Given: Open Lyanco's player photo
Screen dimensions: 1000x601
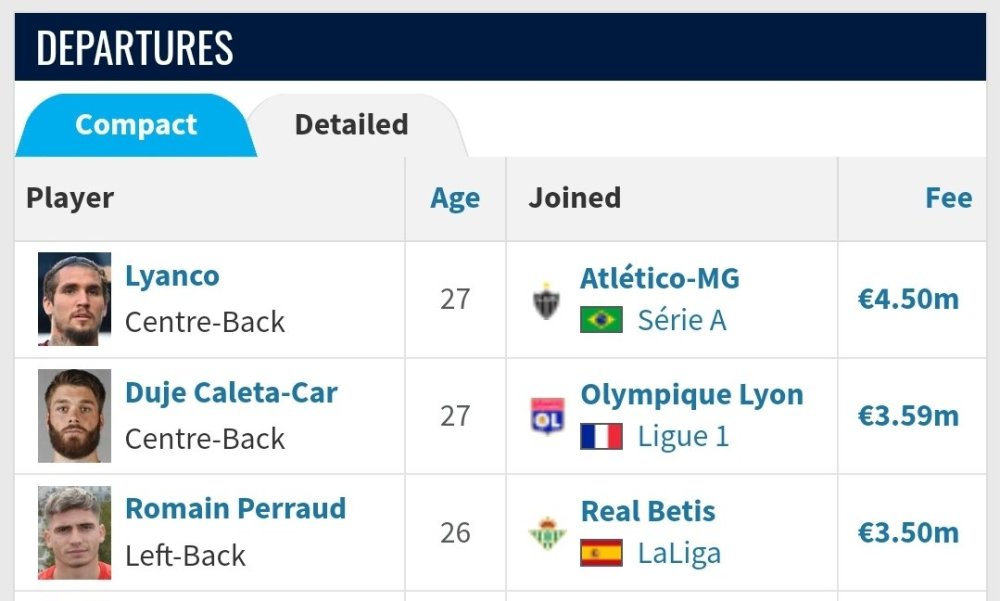Looking at the screenshot, I should pos(75,299).
